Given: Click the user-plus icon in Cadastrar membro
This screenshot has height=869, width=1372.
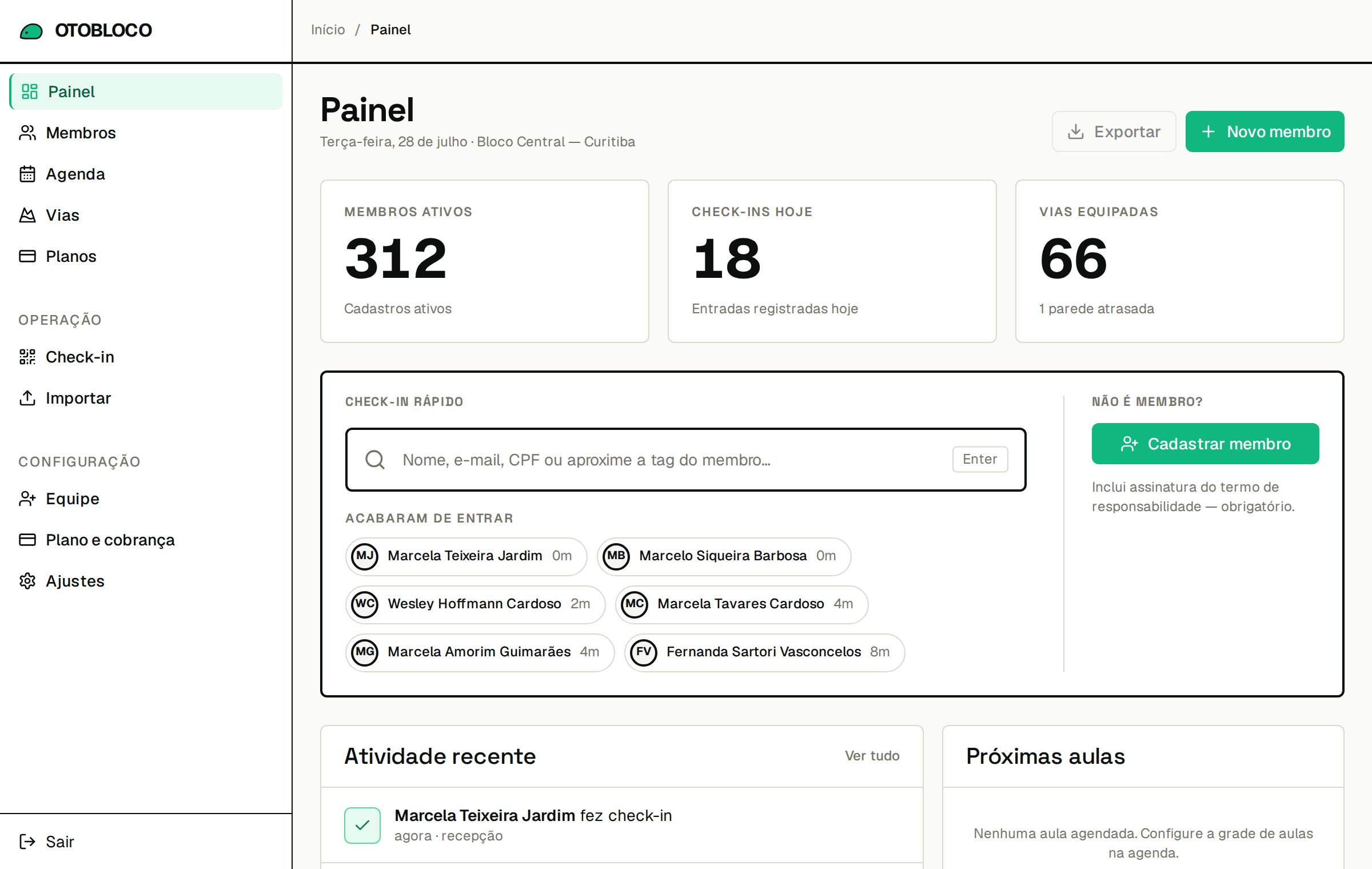Looking at the screenshot, I should (x=1130, y=444).
